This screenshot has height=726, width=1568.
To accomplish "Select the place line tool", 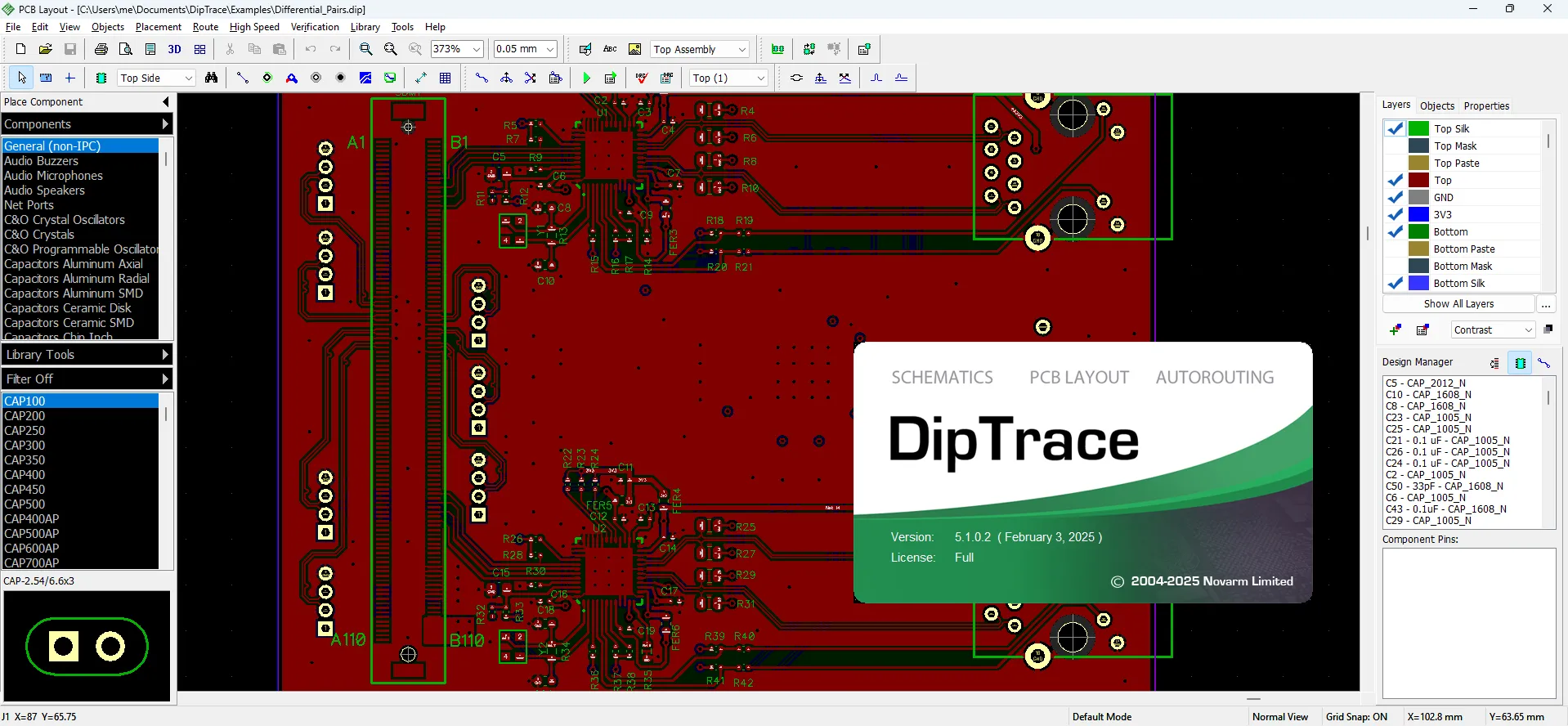I will (243, 78).
